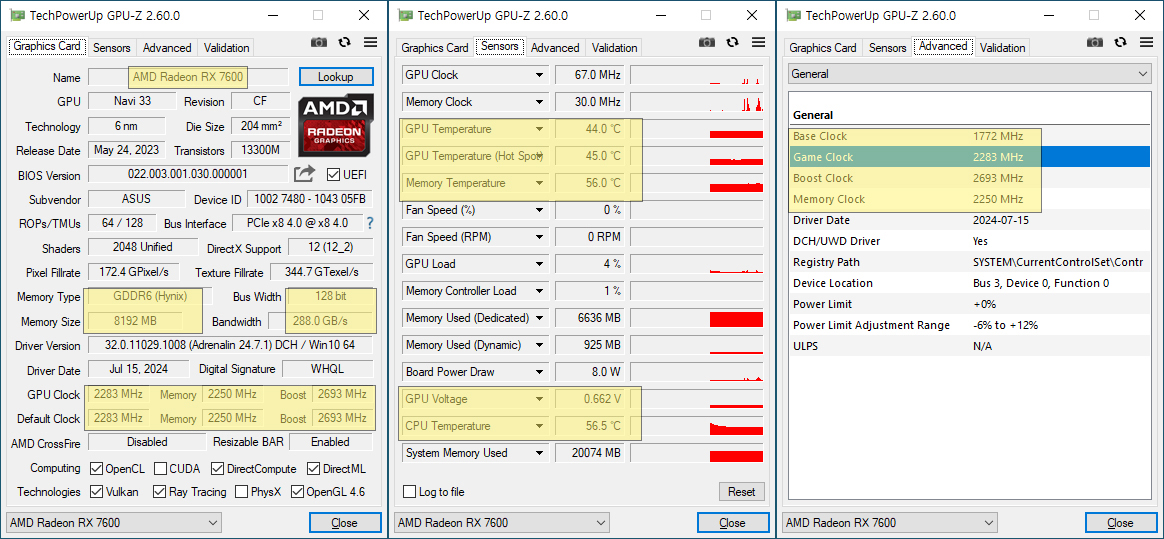Viewport: 1164px width, 539px height.
Task: Open the GPU Clock sensor dropdown
Action: (x=540, y=75)
